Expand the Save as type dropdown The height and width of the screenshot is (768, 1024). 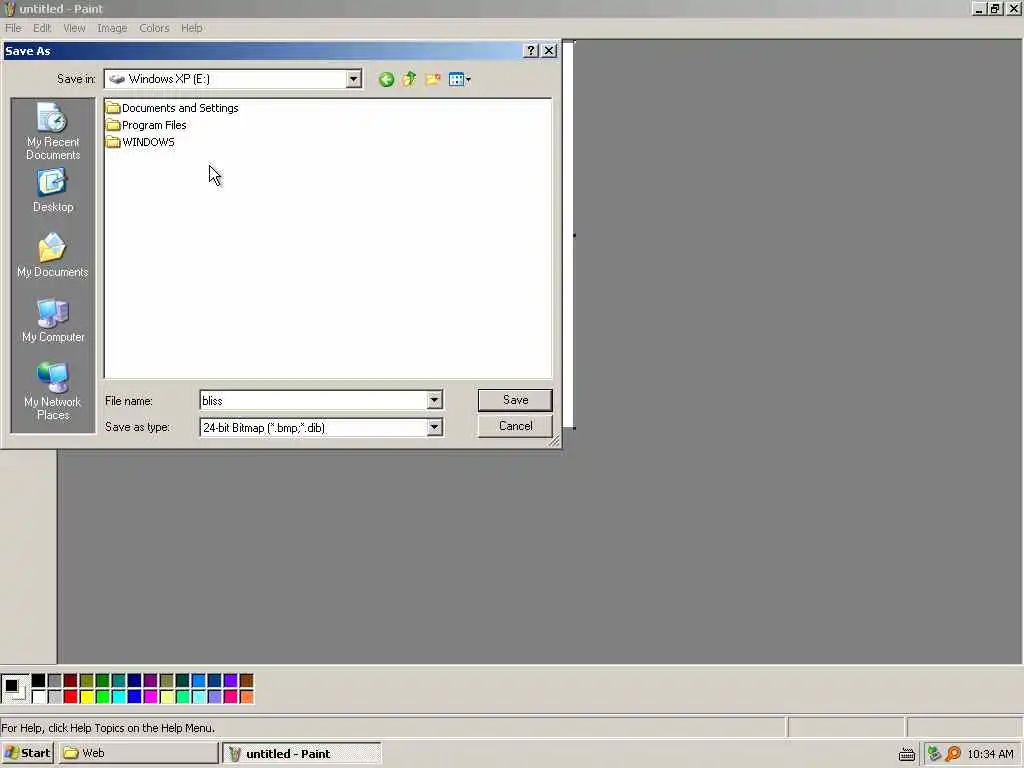434,428
